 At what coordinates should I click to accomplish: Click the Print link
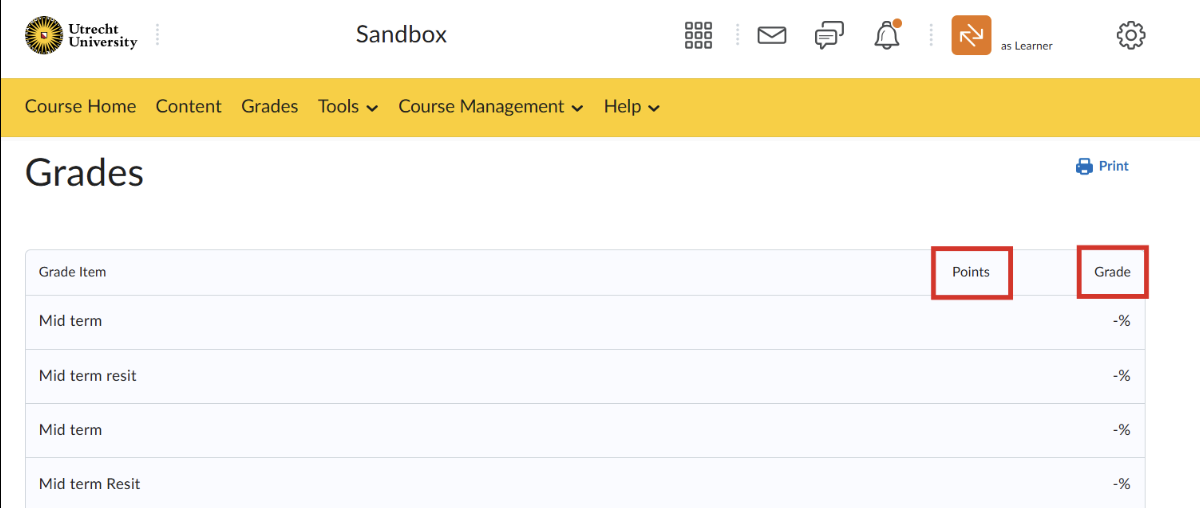(x=1113, y=166)
